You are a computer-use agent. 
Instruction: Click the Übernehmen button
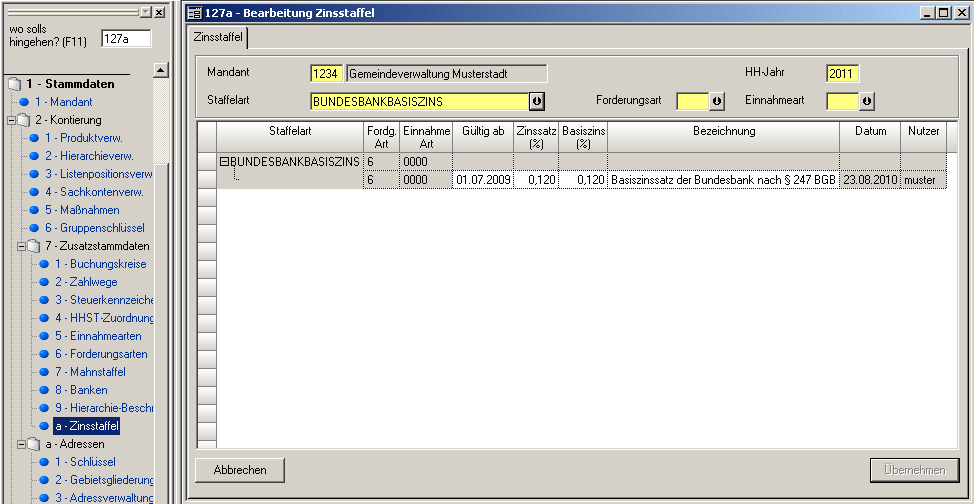coord(914,470)
